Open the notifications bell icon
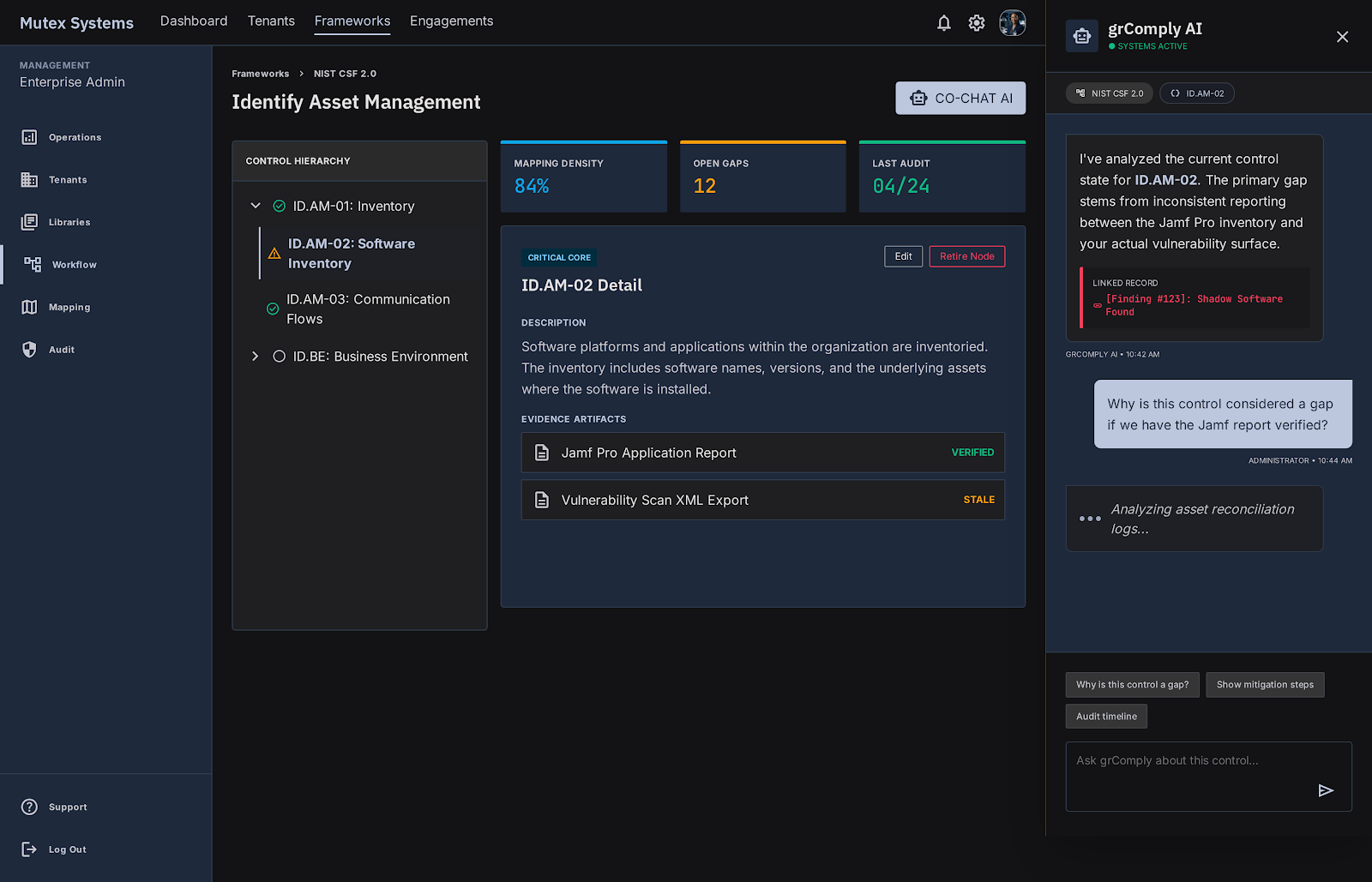The image size is (1372, 882). pos(943,23)
